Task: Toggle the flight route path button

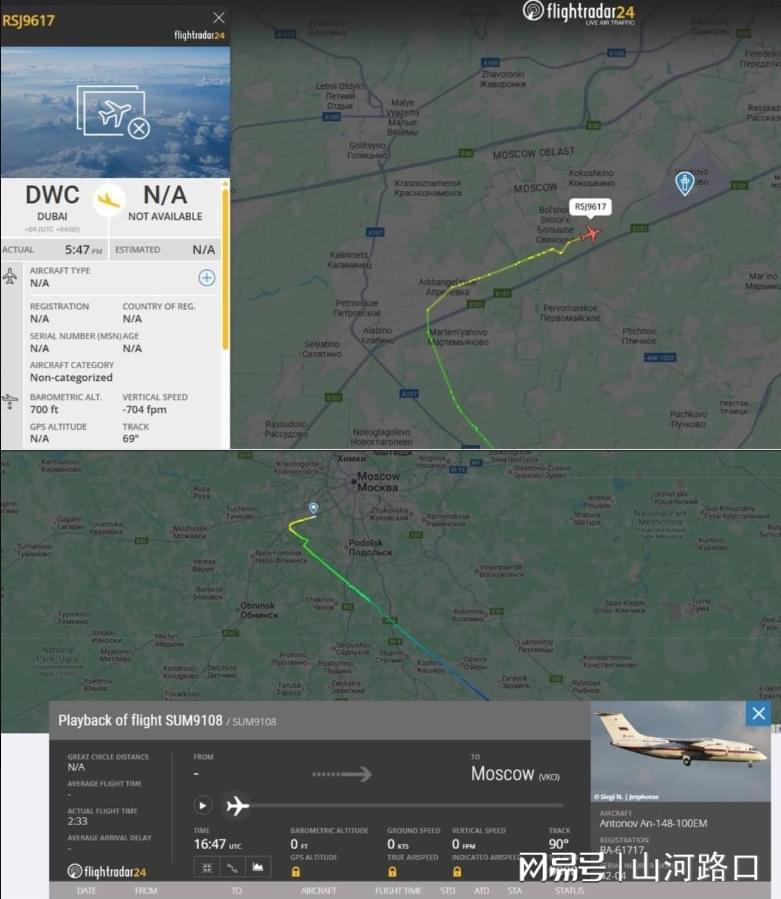Action: click(232, 868)
